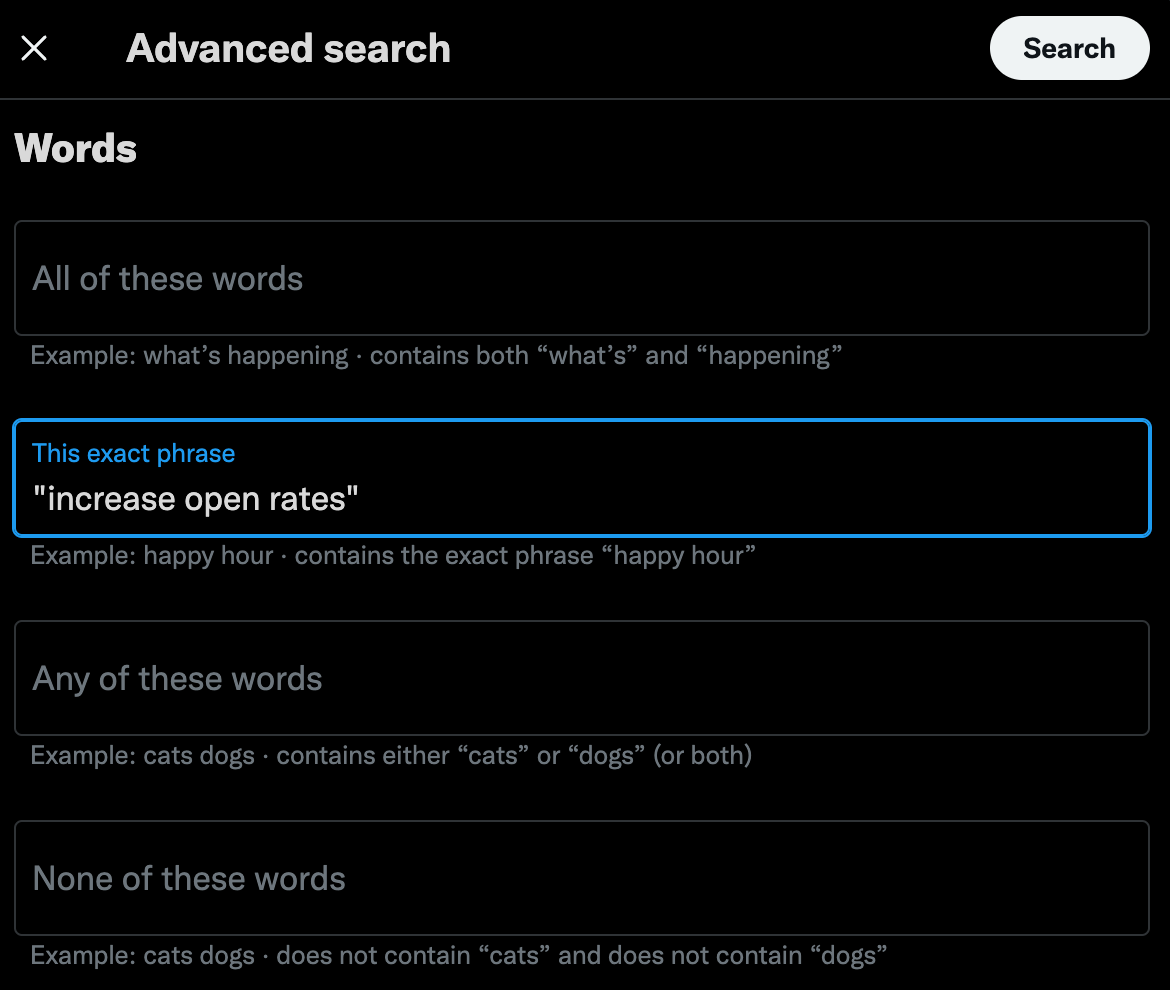The width and height of the screenshot is (1170, 990).
Task: Click the 'contains either cats or dogs' example
Action: click(391, 756)
